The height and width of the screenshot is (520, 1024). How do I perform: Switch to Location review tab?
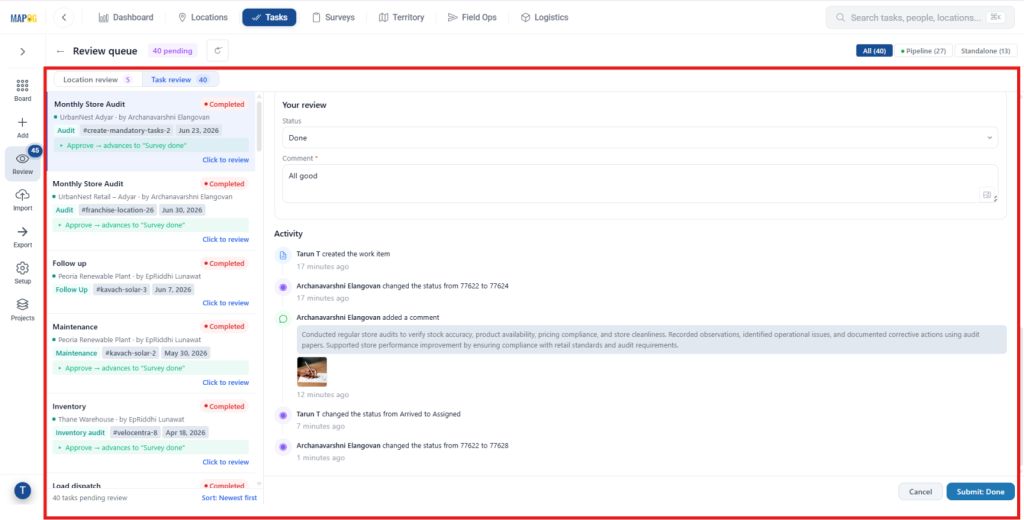point(98,80)
